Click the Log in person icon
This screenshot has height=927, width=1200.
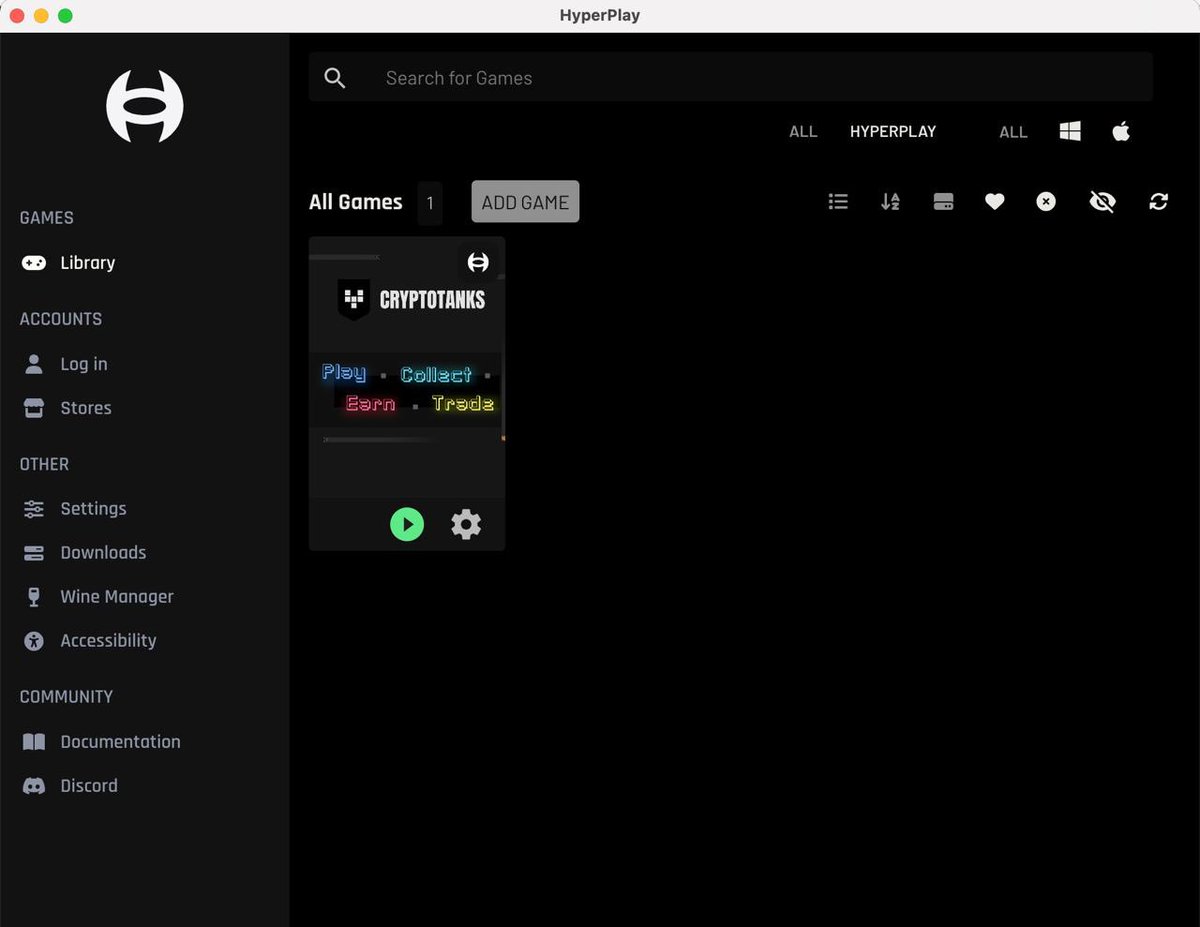(x=34, y=364)
